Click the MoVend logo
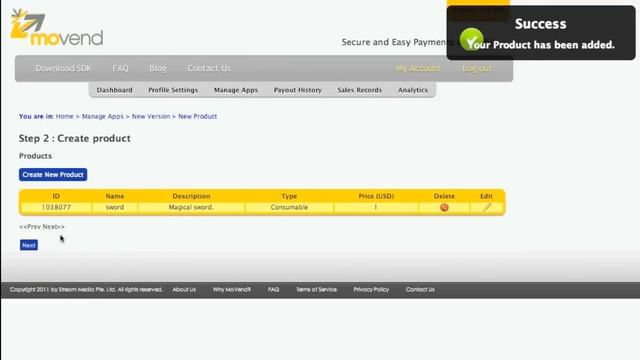Viewport: 640px width, 360px height. pyautogui.click(x=57, y=28)
